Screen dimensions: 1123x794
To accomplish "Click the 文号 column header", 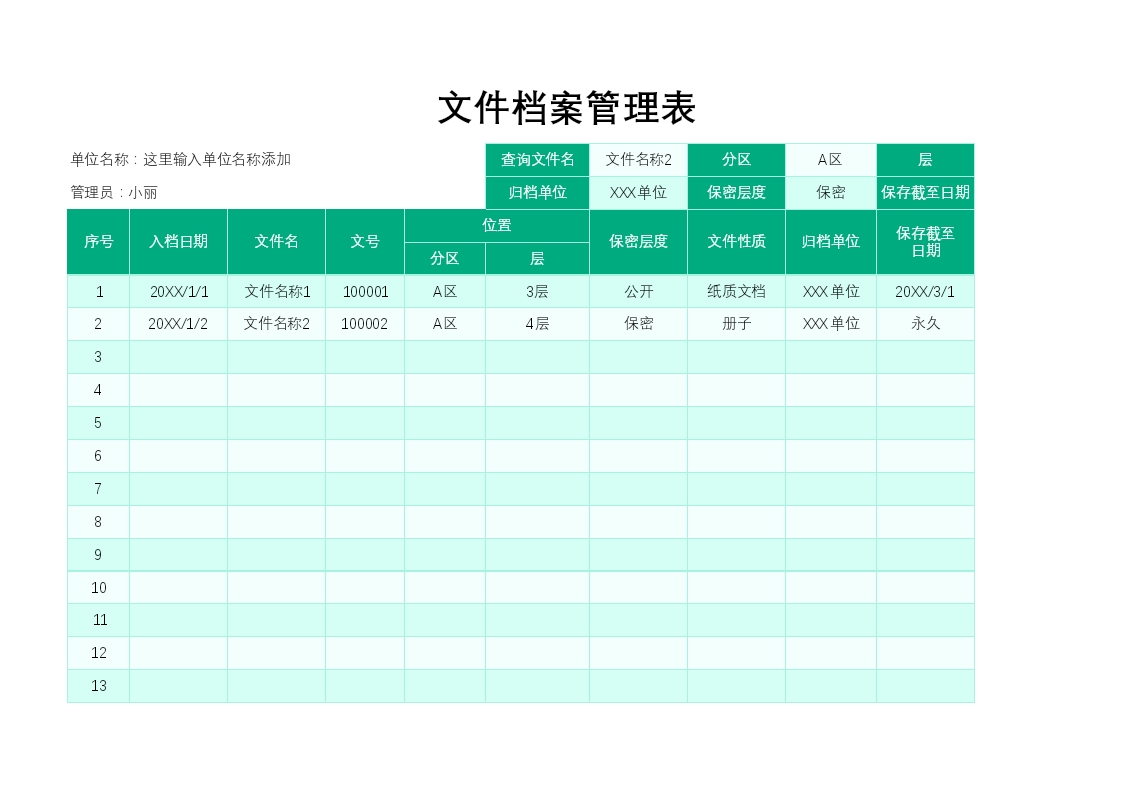I will pyautogui.click(x=365, y=242).
